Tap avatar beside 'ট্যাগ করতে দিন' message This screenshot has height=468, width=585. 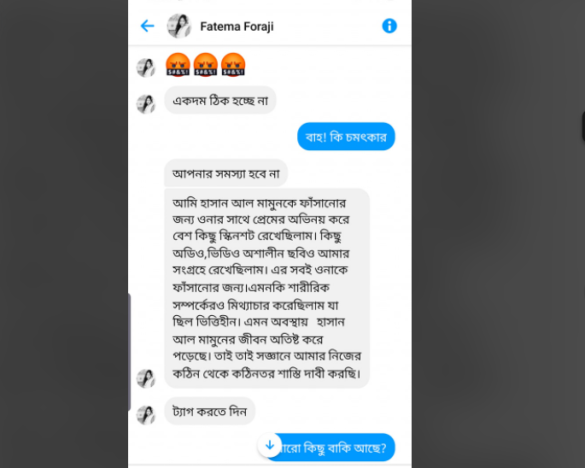(146, 415)
